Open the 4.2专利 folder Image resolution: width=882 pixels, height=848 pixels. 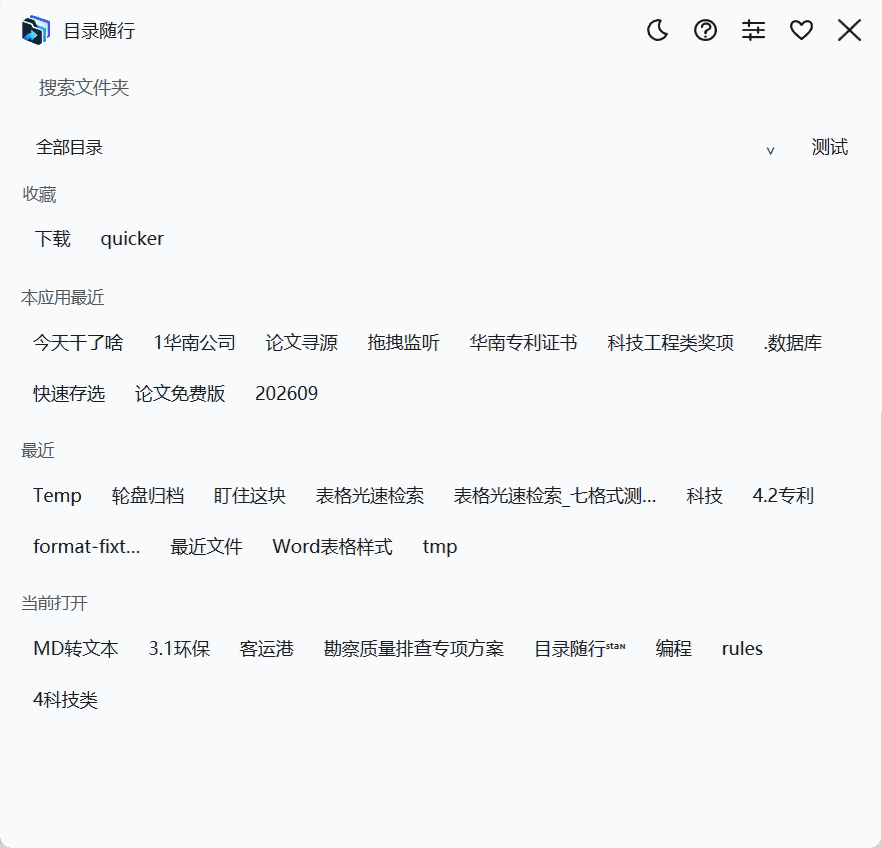pos(783,496)
